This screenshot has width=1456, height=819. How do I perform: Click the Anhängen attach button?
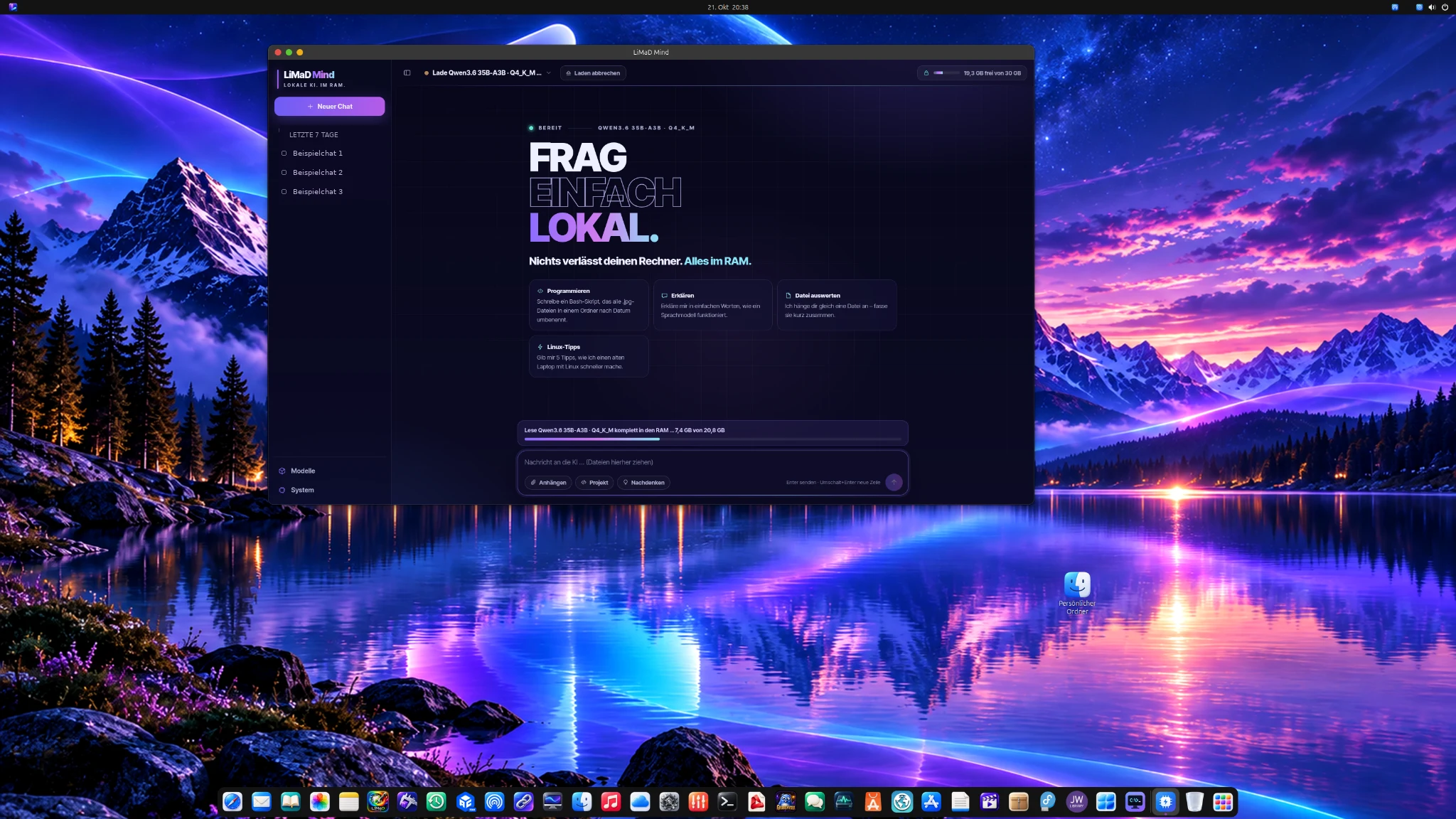coord(548,483)
